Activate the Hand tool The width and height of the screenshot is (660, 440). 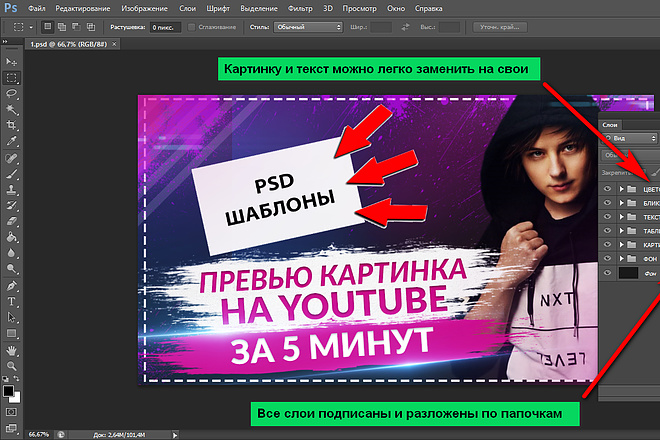(x=11, y=350)
